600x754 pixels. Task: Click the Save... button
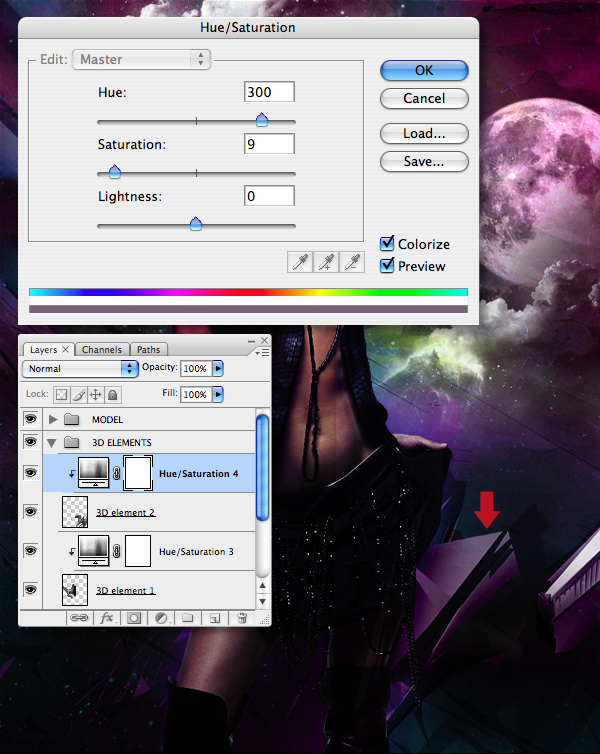tap(424, 161)
